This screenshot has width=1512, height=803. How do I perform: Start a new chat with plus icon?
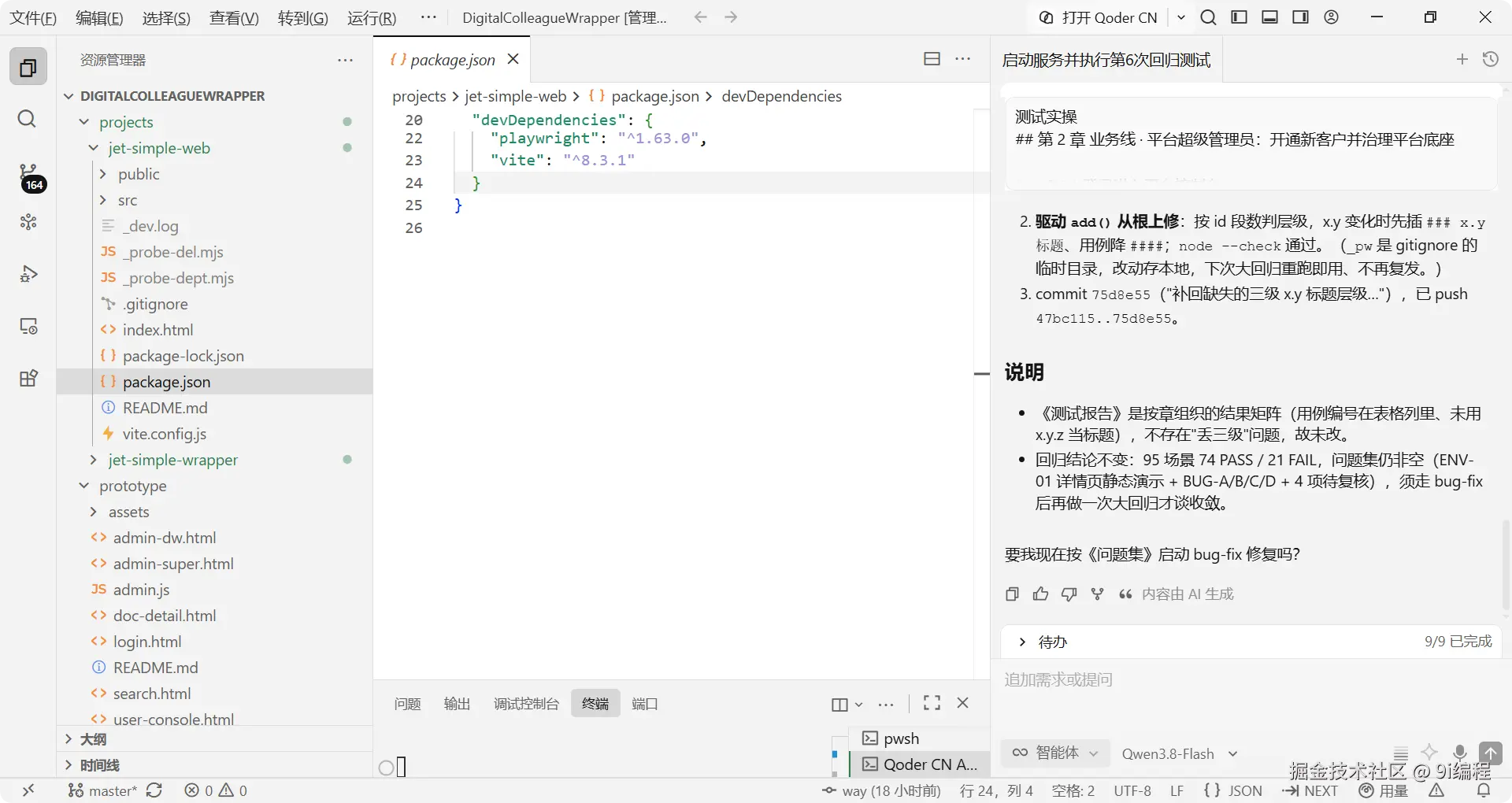point(1462,59)
